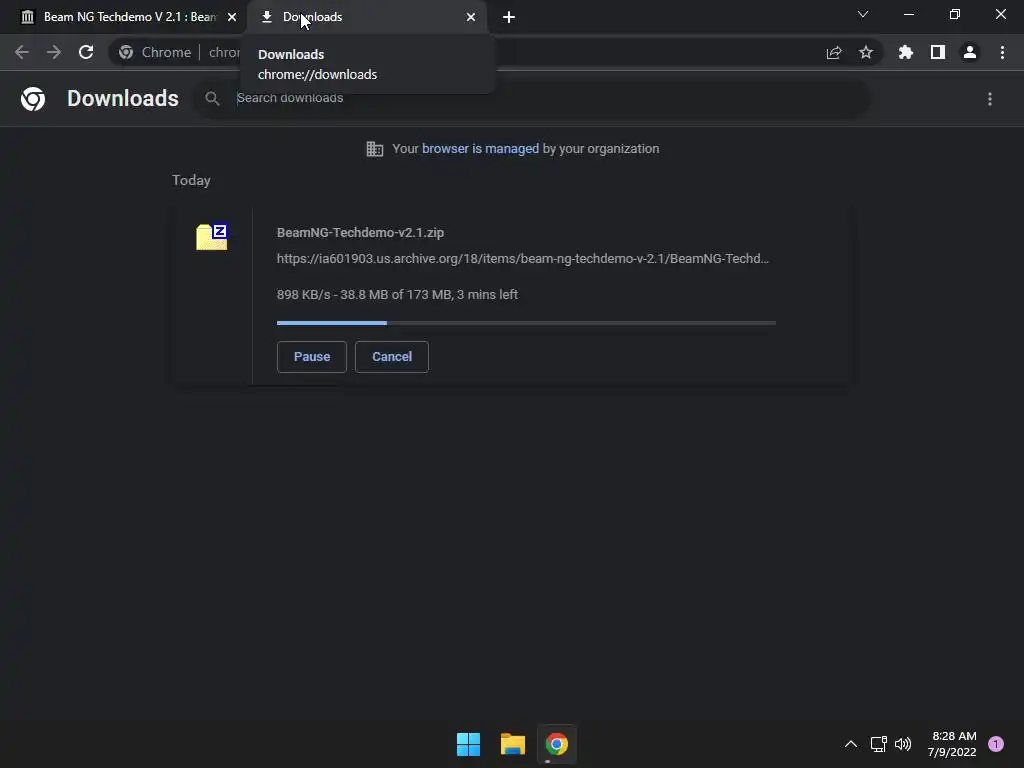Viewport: 1024px width, 768px height.
Task: Focus the Search downloads field
Action: (532, 98)
